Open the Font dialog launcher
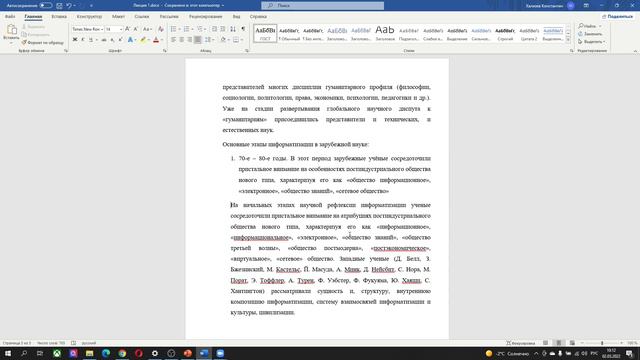The width and height of the screenshot is (640, 360). click(165, 51)
